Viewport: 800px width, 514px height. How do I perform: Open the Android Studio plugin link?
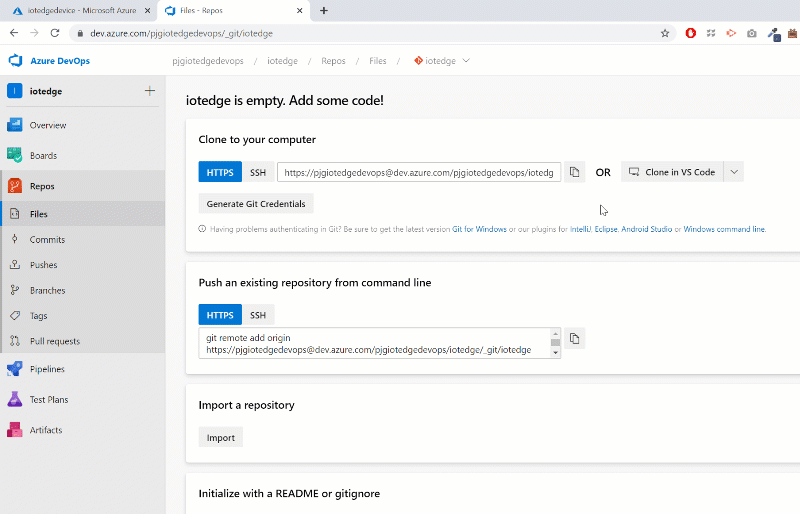[x=646, y=229]
